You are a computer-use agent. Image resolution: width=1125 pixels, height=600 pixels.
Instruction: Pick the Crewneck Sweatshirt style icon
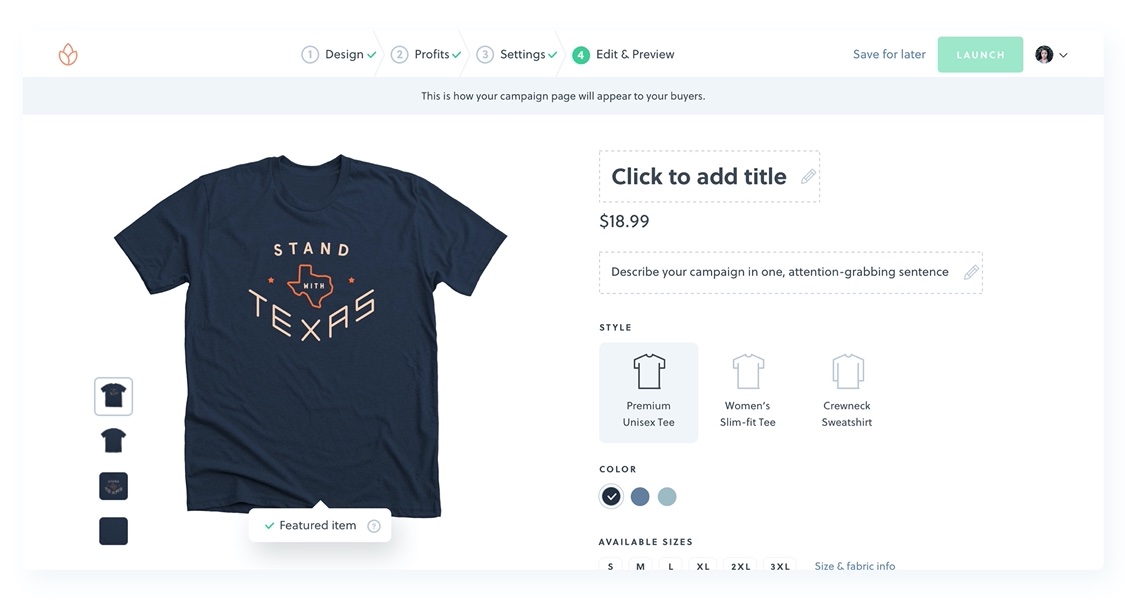(x=847, y=372)
